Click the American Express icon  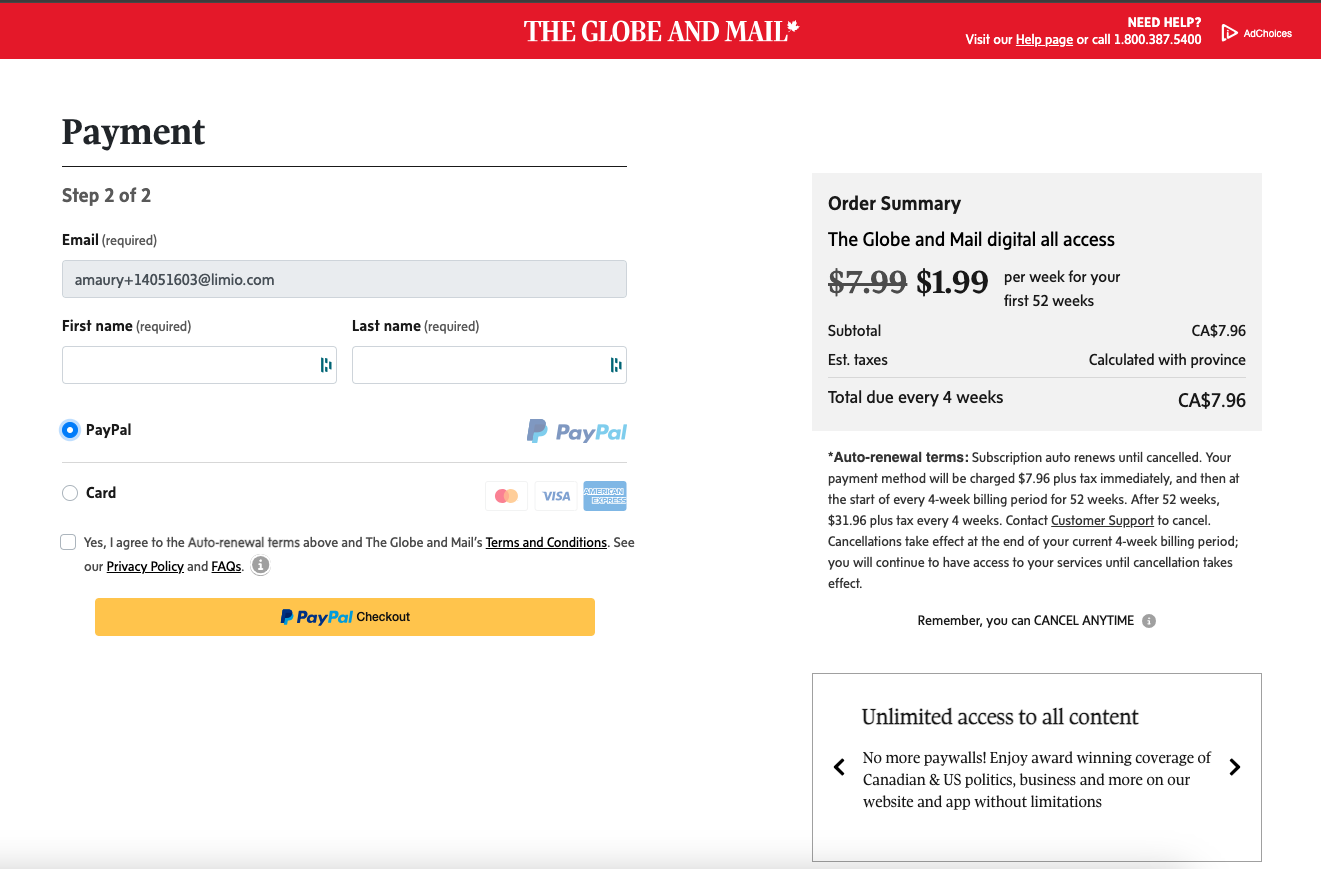pyautogui.click(x=605, y=495)
